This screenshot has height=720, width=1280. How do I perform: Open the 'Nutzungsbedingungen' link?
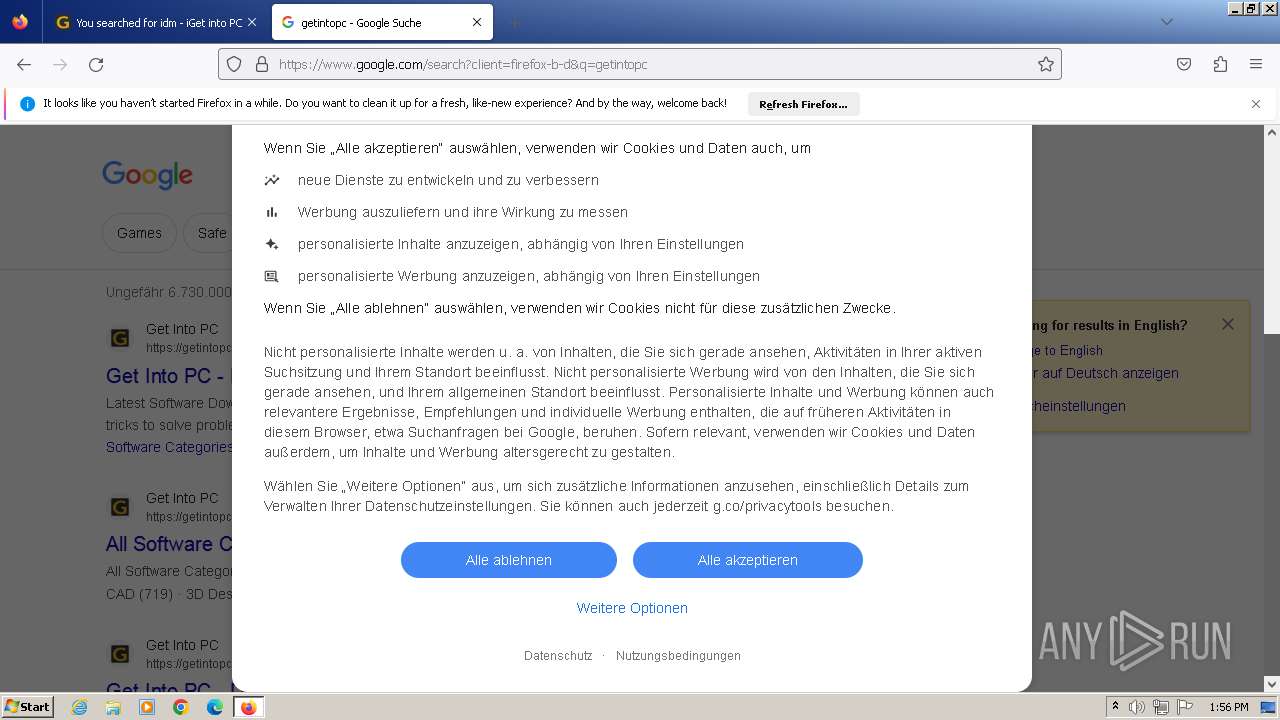[x=678, y=656]
